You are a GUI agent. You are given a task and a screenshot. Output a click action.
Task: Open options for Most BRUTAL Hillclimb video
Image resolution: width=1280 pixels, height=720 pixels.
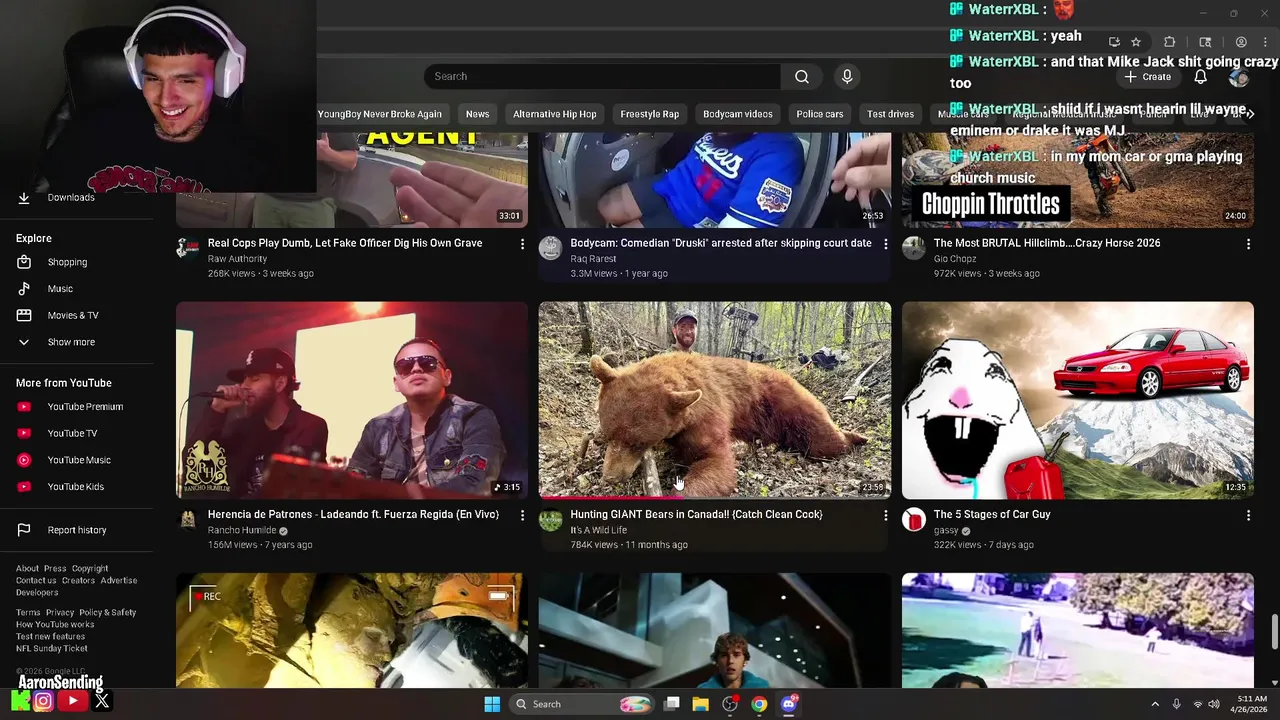click(1248, 244)
